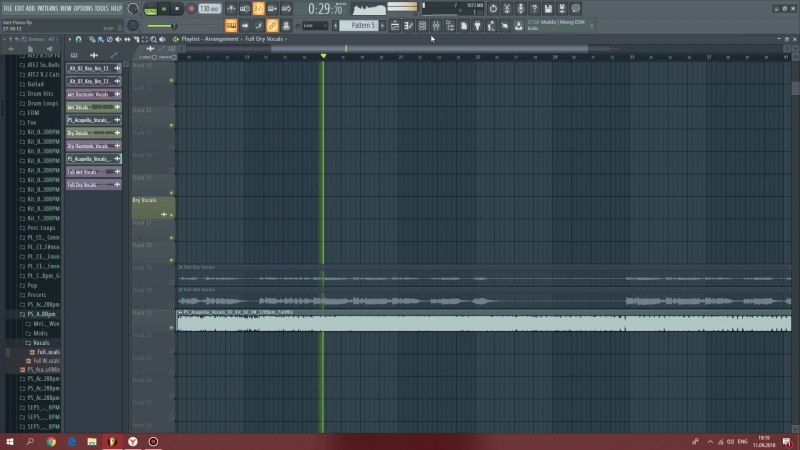This screenshot has width=800, height=450.
Task: Open the Line snap dropdown
Action: pyautogui.click(x=315, y=26)
